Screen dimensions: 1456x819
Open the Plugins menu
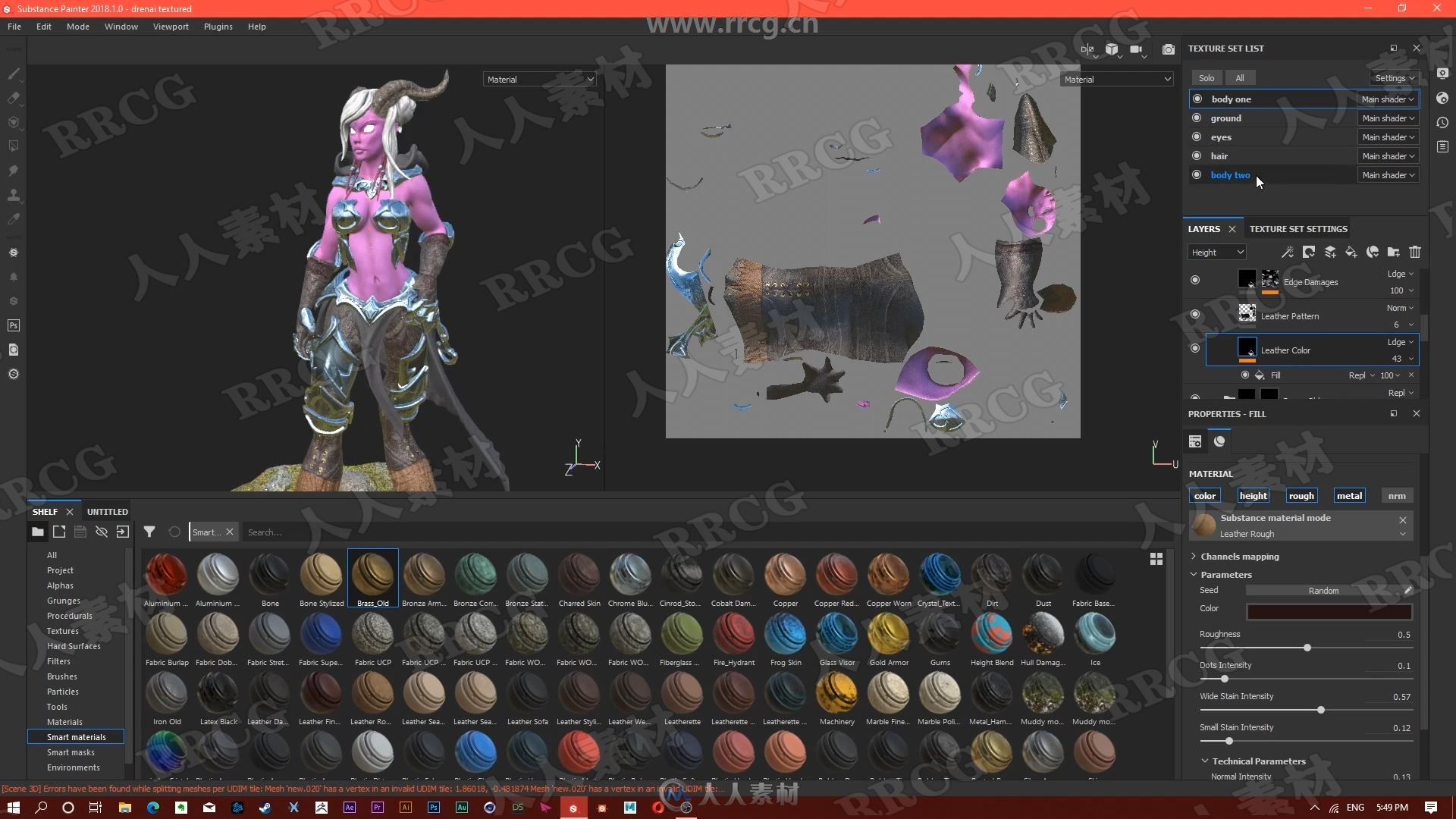click(x=218, y=27)
